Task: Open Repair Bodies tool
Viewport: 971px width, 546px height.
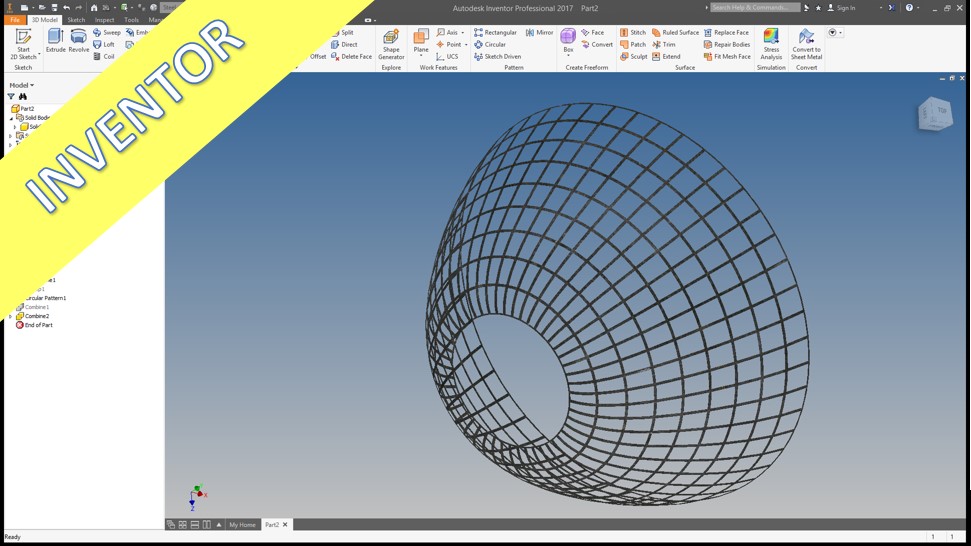Action: pos(727,45)
